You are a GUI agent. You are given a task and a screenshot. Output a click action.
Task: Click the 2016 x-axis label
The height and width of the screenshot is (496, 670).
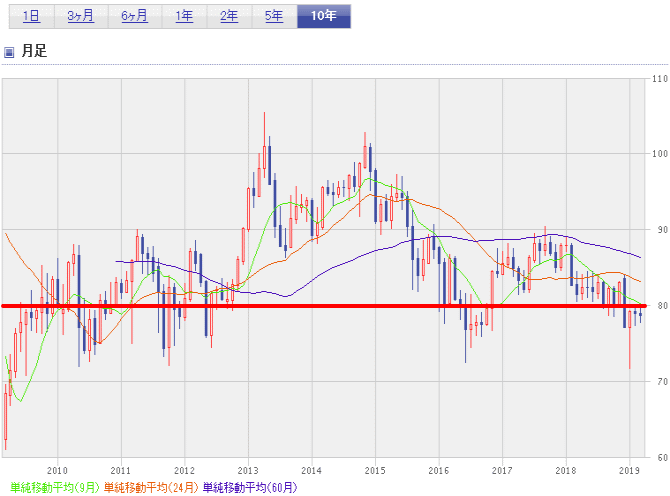point(439,470)
